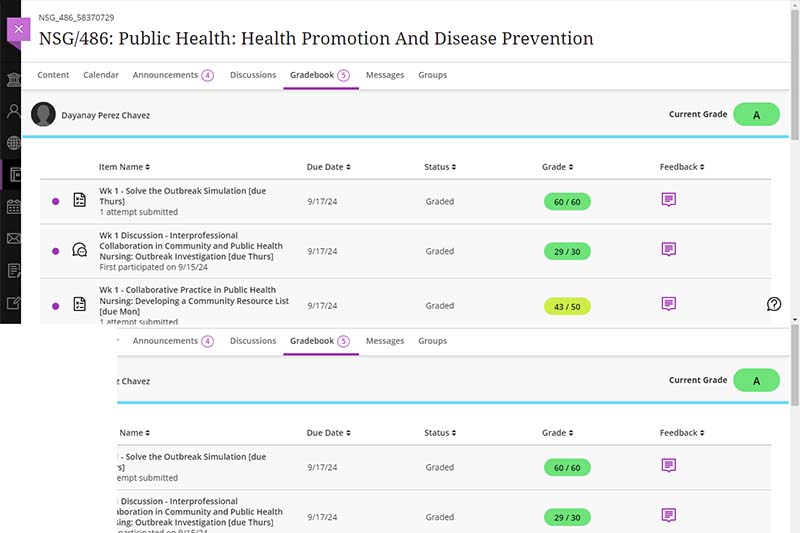
Task: Sort by Status in lower duplicated table
Action: coord(440,433)
